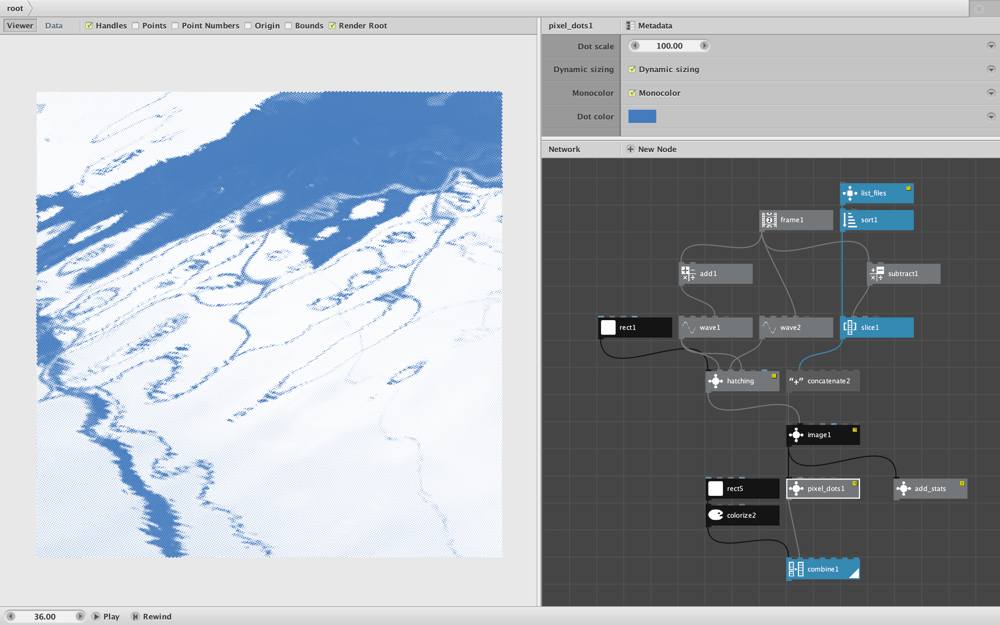Image resolution: width=1000 pixels, height=625 pixels.
Task: Select the slice1 node icon
Action: pos(849,327)
